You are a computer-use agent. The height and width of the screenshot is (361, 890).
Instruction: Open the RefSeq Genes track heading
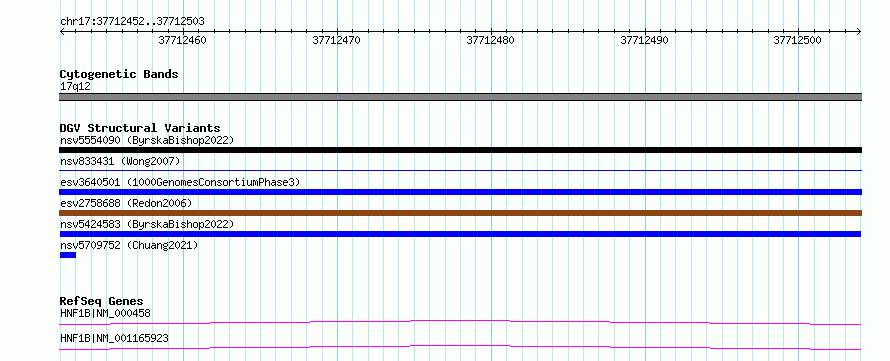(102, 301)
